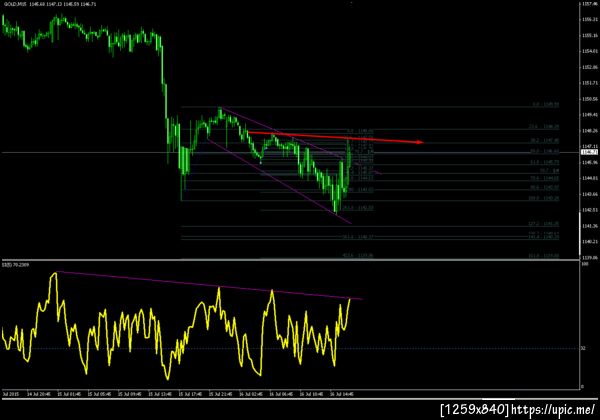Click the 1154.01 price scale label
The width and height of the screenshot is (600, 420).
(590, 51)
